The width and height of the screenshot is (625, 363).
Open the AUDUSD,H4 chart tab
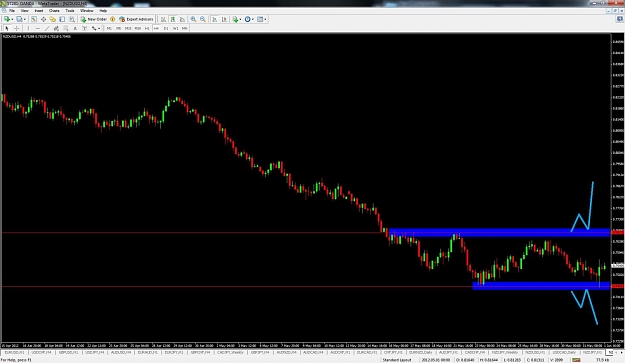click(x=121, y=353)
